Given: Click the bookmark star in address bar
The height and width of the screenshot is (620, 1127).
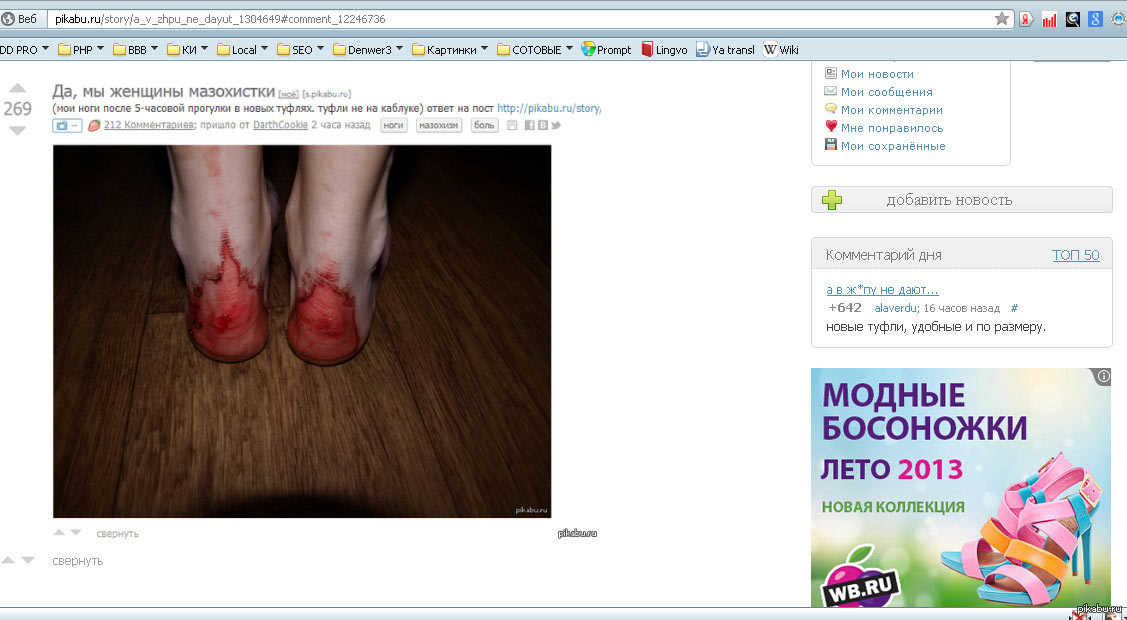Looking at the screenshot, I should (x=1001, y=19).
